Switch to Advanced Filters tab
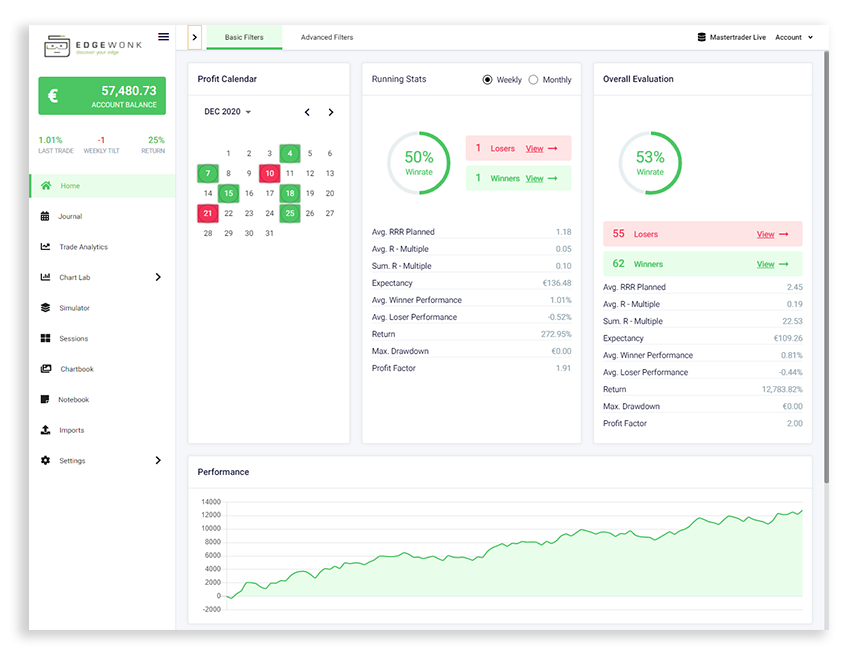Image resolution: width=858 pixels, height=655 pixels. pyautogui.click(x=326, y=37)
